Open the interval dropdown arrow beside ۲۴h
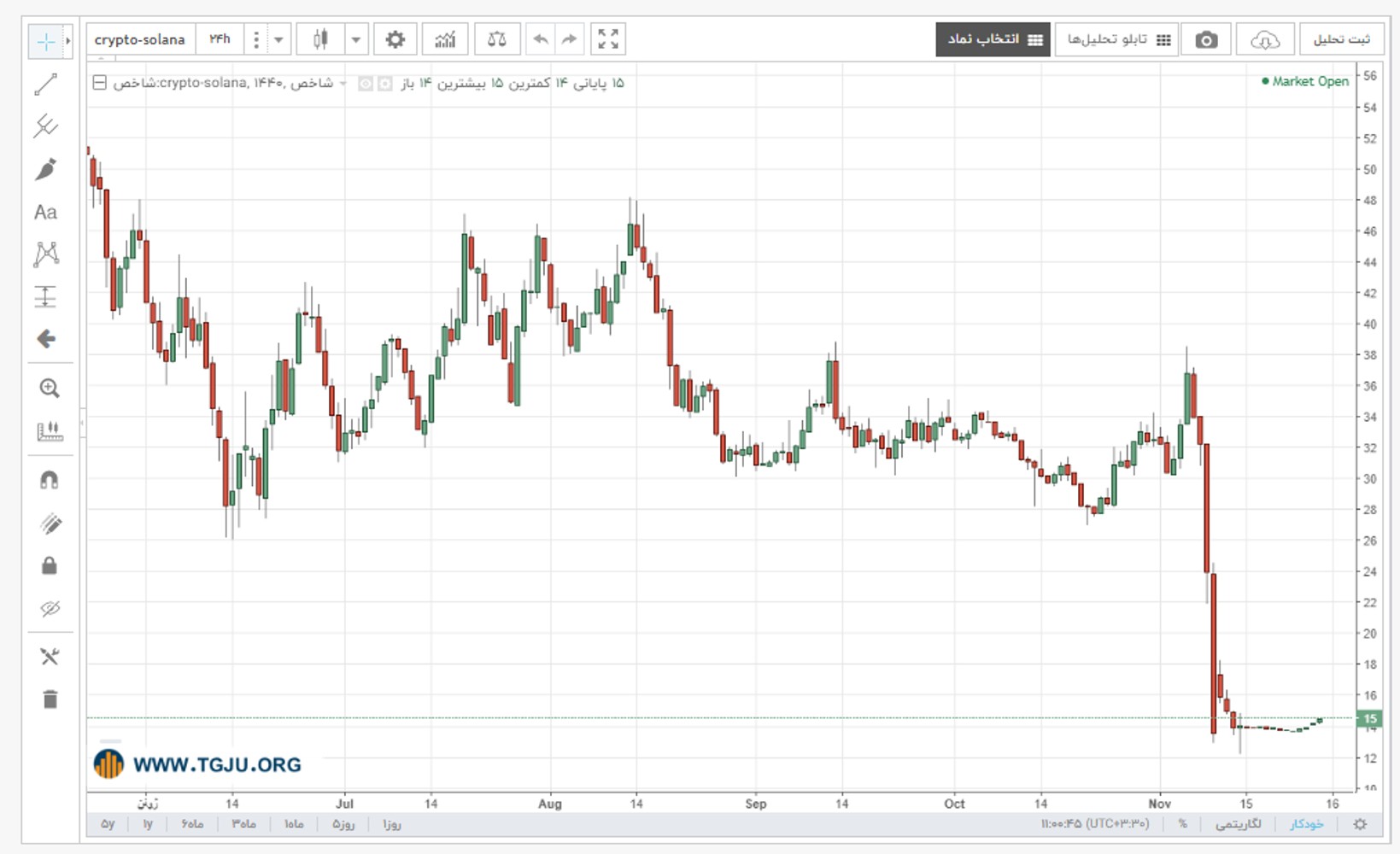This screenshot has width=1400, height=854. tap(278, 39)
